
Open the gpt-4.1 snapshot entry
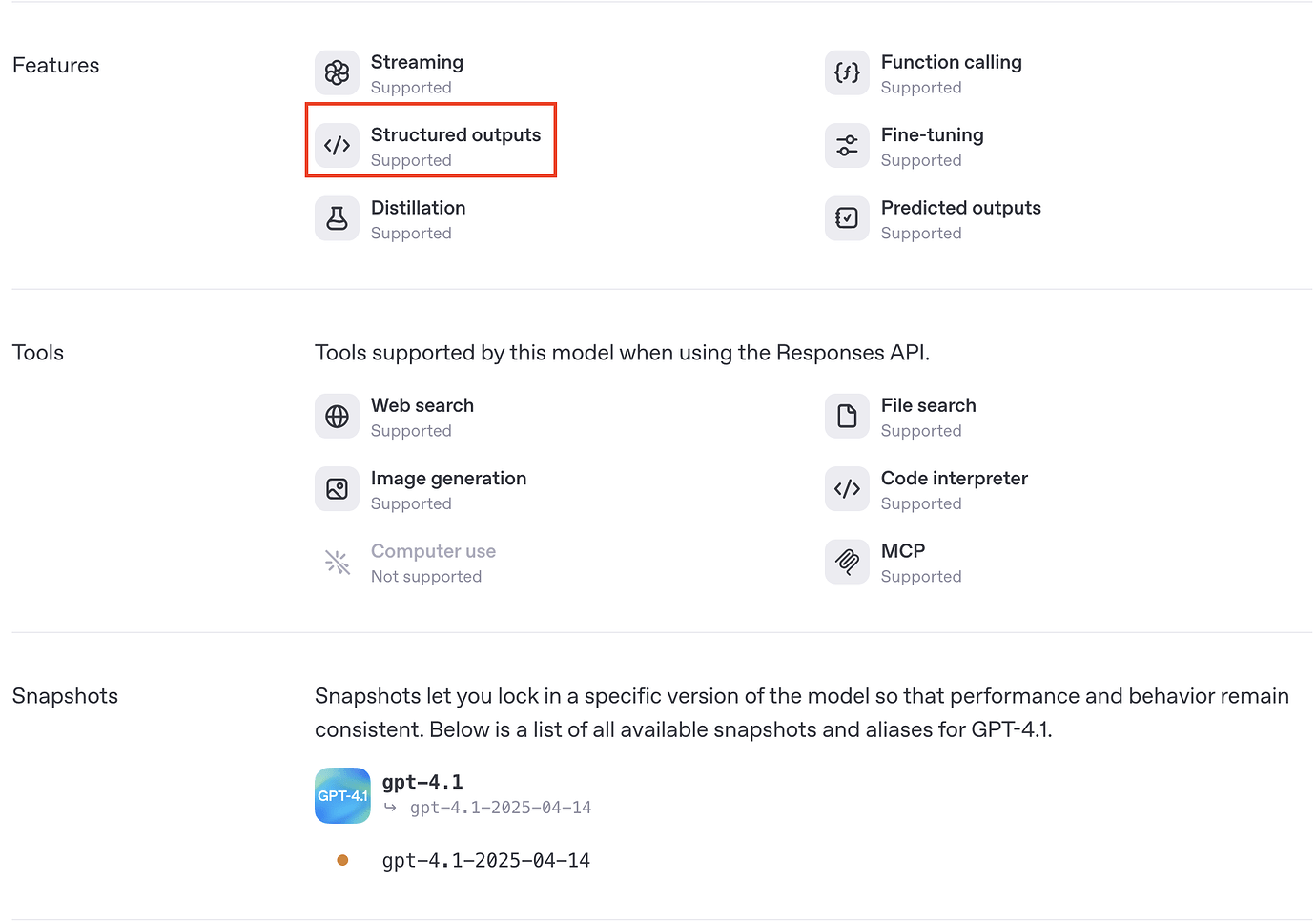coord(422,781)
